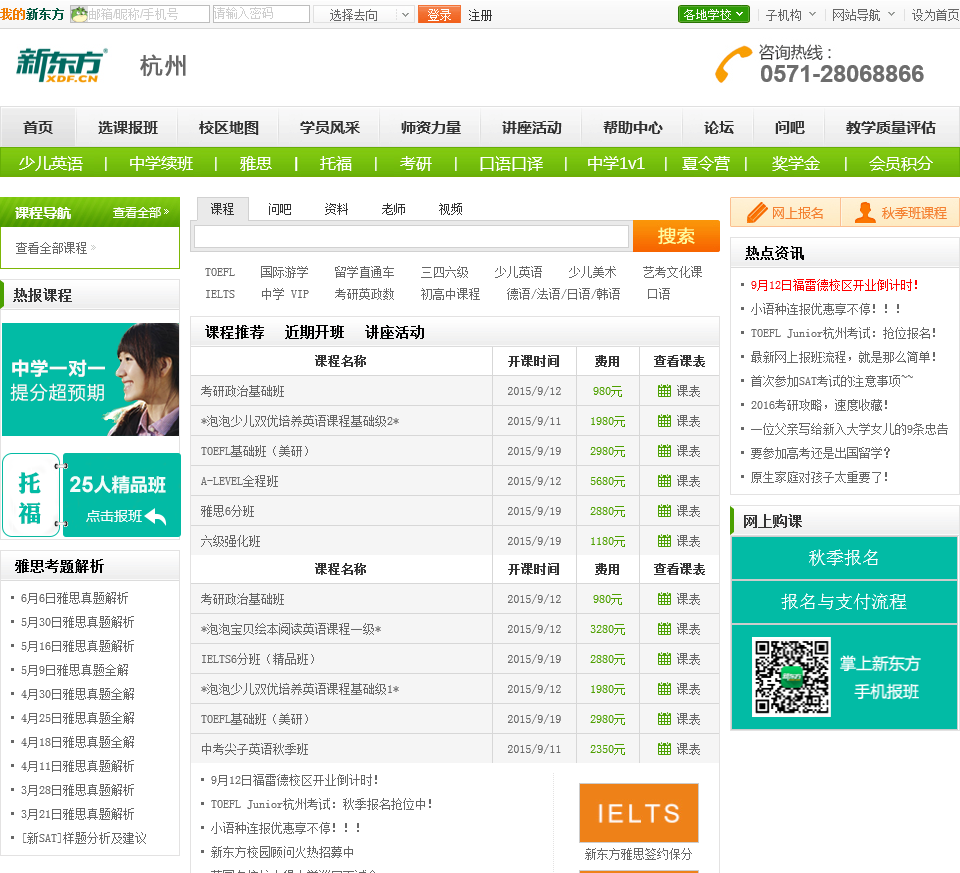Image resolution: width=960 pixels, height=873 pixels.
Task: Open 夏令营 in green navigation bar
Action: coord(706,163)
